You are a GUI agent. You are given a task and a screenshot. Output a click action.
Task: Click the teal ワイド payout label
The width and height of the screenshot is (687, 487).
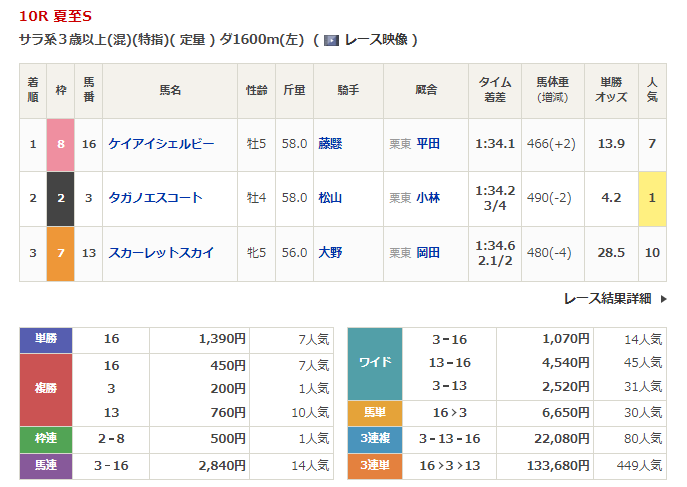(374, 362)
